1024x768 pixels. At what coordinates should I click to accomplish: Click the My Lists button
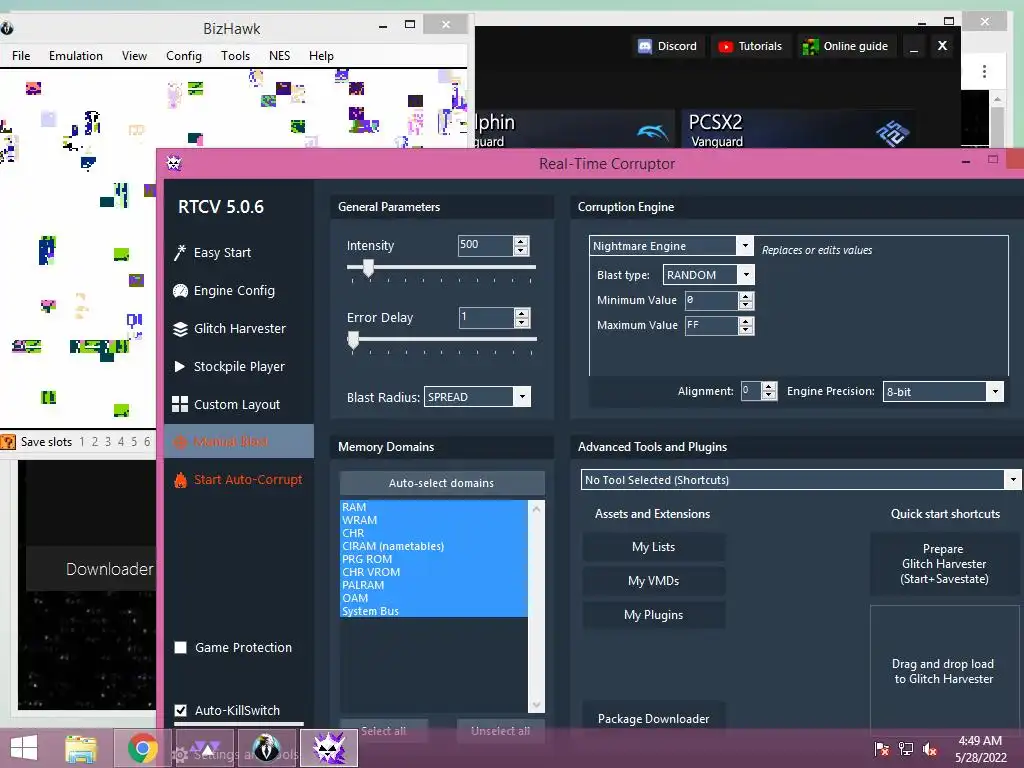(x=654, y=547)
